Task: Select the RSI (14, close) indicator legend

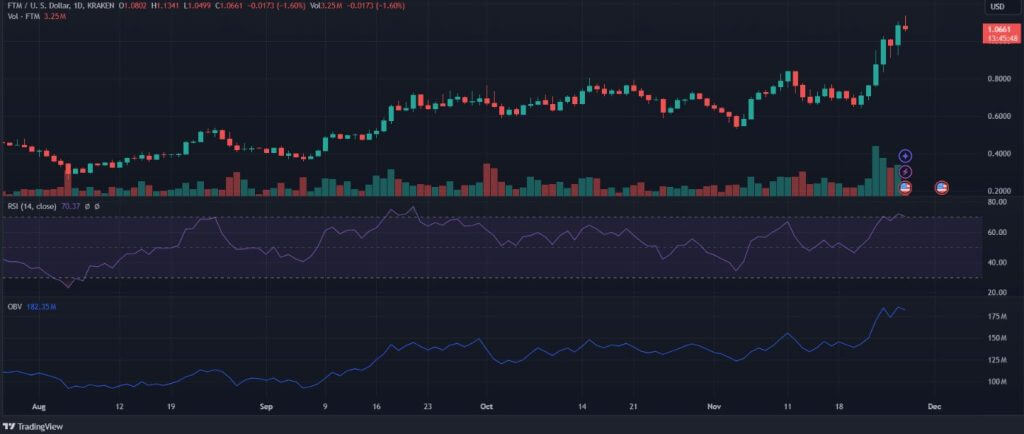Action: (30, 206)
